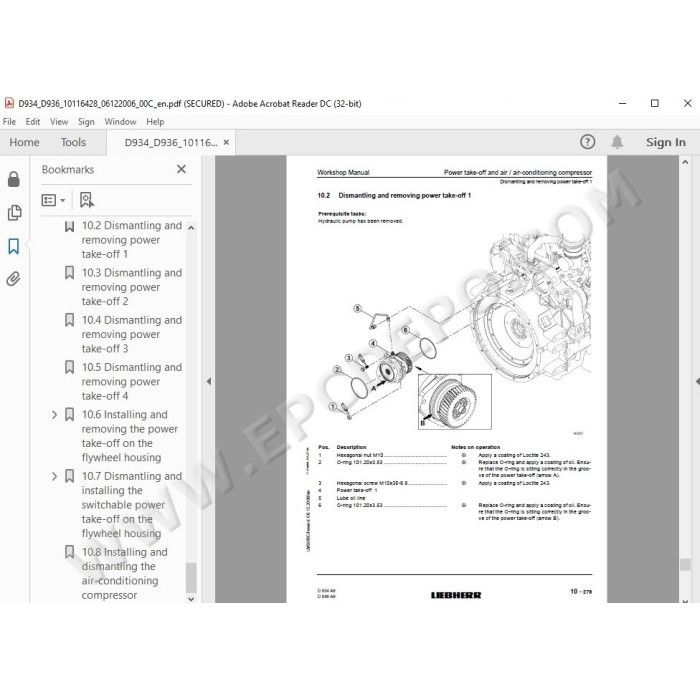The height and width of the screenshot is (700, 700).
Task: Close the Bookmarks panel
Action: [181, 169]
